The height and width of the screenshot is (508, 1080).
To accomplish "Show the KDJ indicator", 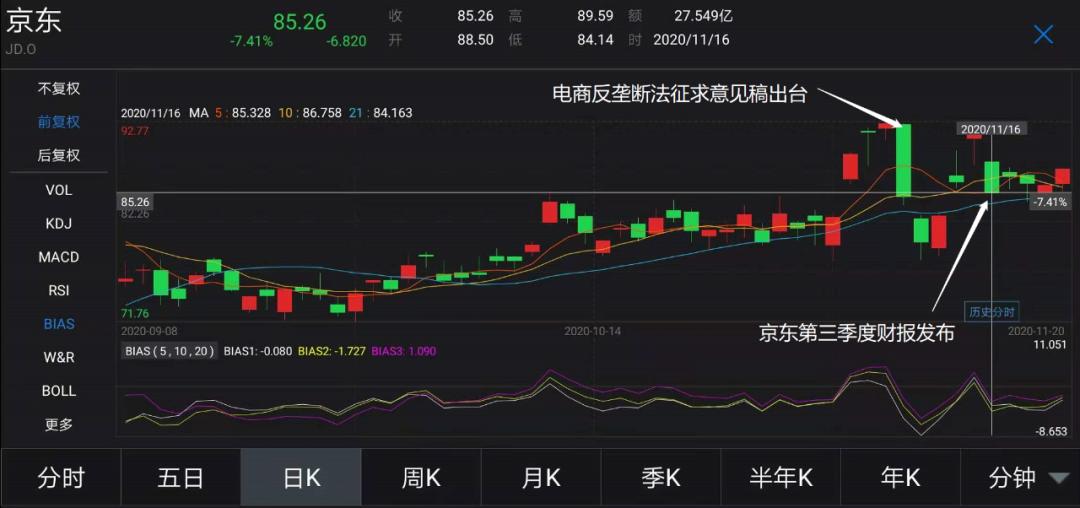I will pos(59,224).
